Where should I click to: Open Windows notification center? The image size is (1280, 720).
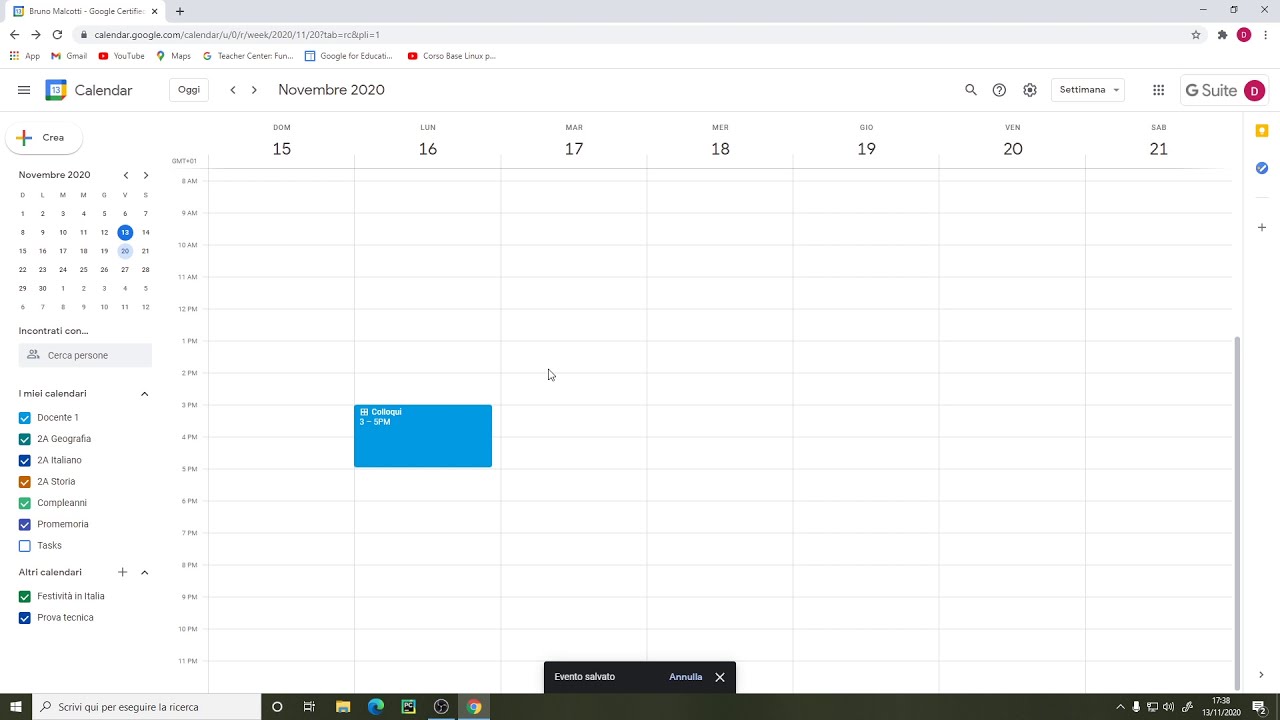[x=1259, y=707]
